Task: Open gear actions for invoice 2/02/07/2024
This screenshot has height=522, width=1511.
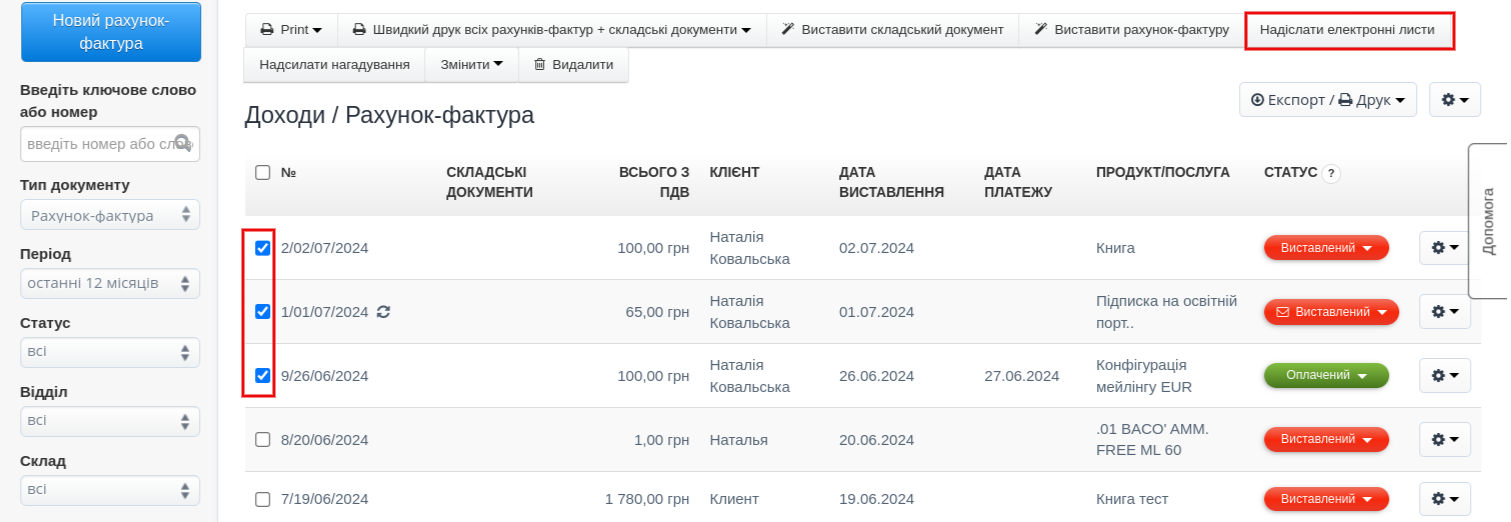Action: point(1444,248)
